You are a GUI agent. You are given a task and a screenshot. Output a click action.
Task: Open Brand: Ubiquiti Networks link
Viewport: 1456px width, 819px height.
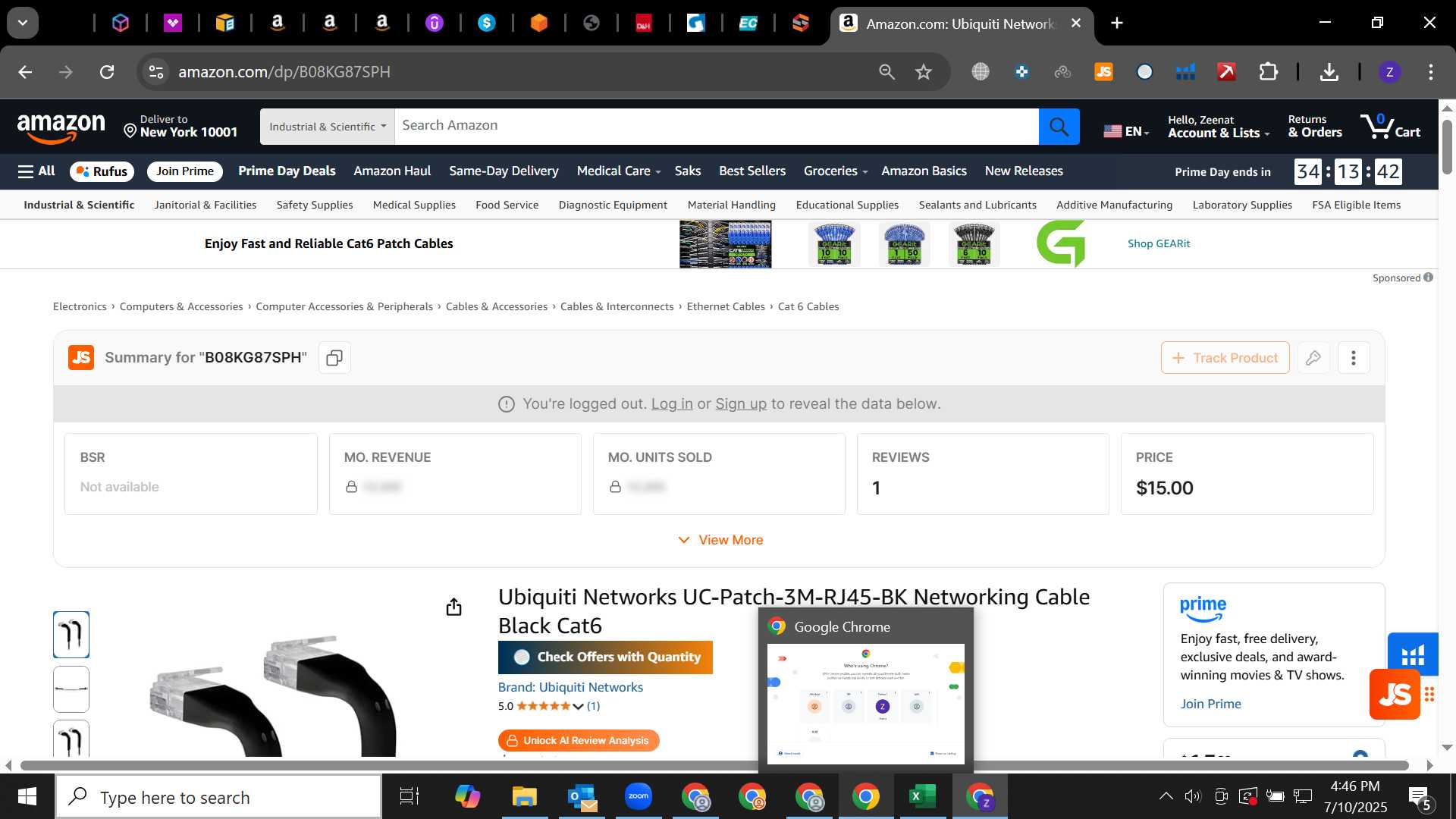point(570,687)
